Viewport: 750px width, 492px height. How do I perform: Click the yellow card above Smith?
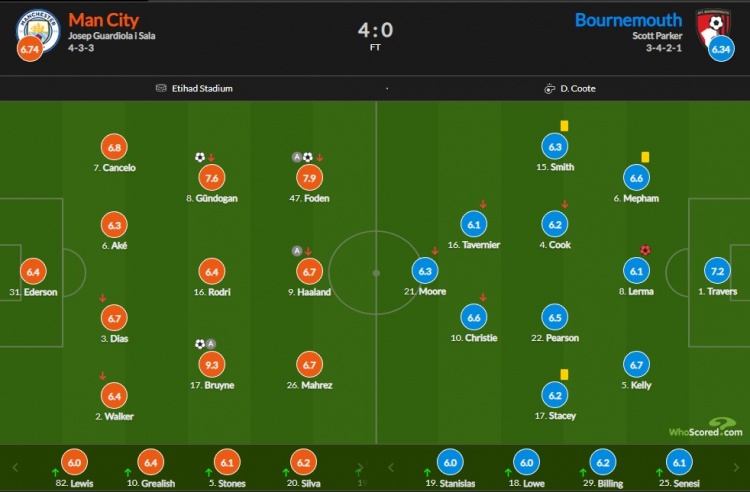tap(564, 126)
